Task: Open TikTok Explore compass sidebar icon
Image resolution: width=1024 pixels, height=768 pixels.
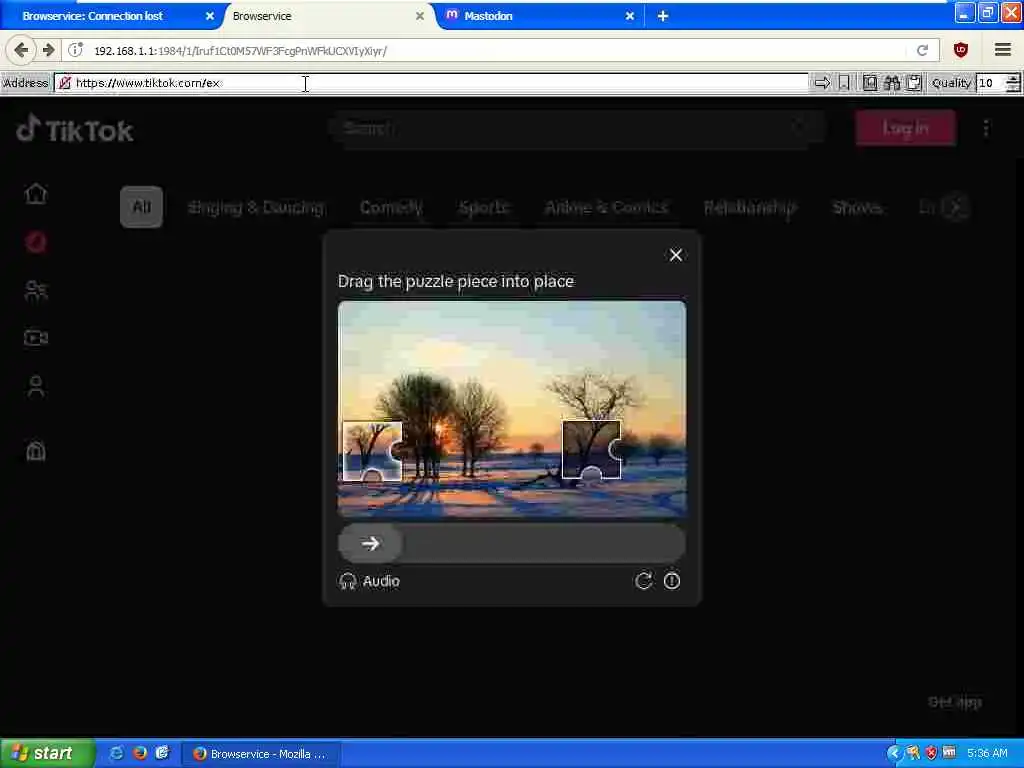Action: [x=36, y=242]
